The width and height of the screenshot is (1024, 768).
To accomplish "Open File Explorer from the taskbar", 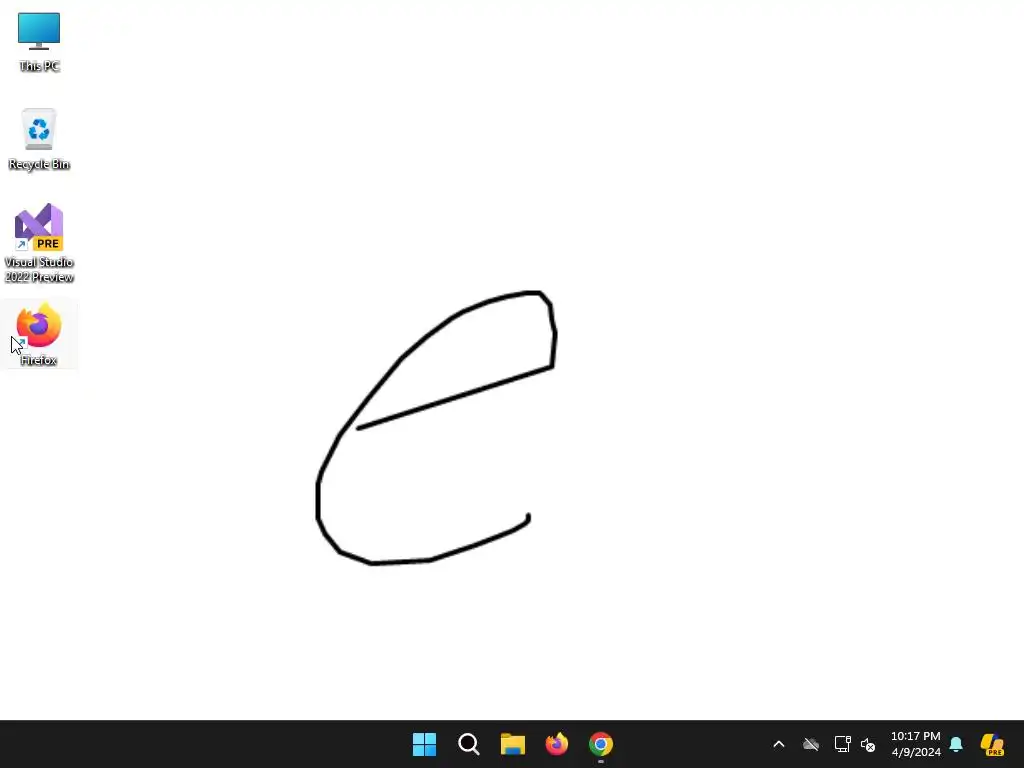I will point(513,744).
